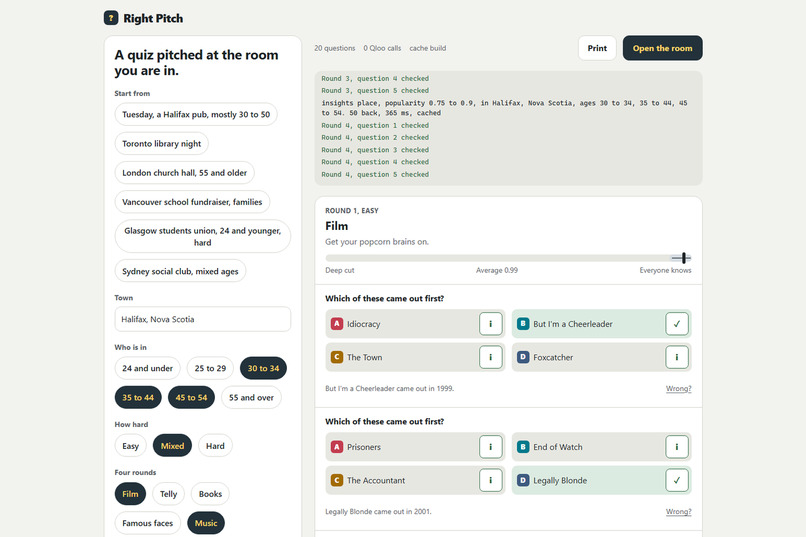The width and height of the screenshot is (806, 537).
Task: Open info for the Foxcatcher answer
Action: point(676,357)
